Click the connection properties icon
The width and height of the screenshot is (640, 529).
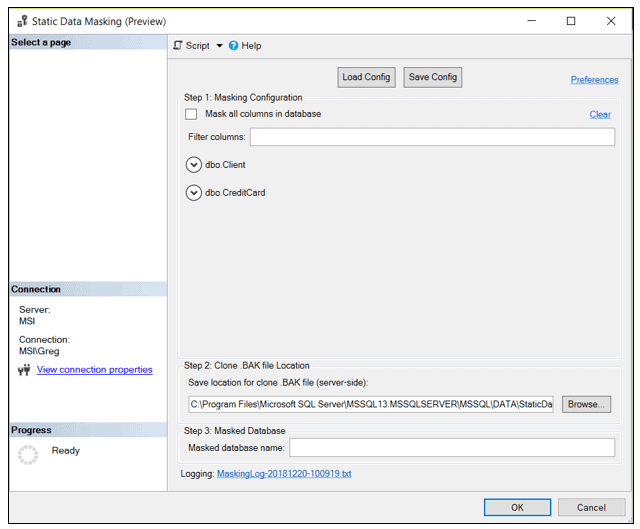25,370
